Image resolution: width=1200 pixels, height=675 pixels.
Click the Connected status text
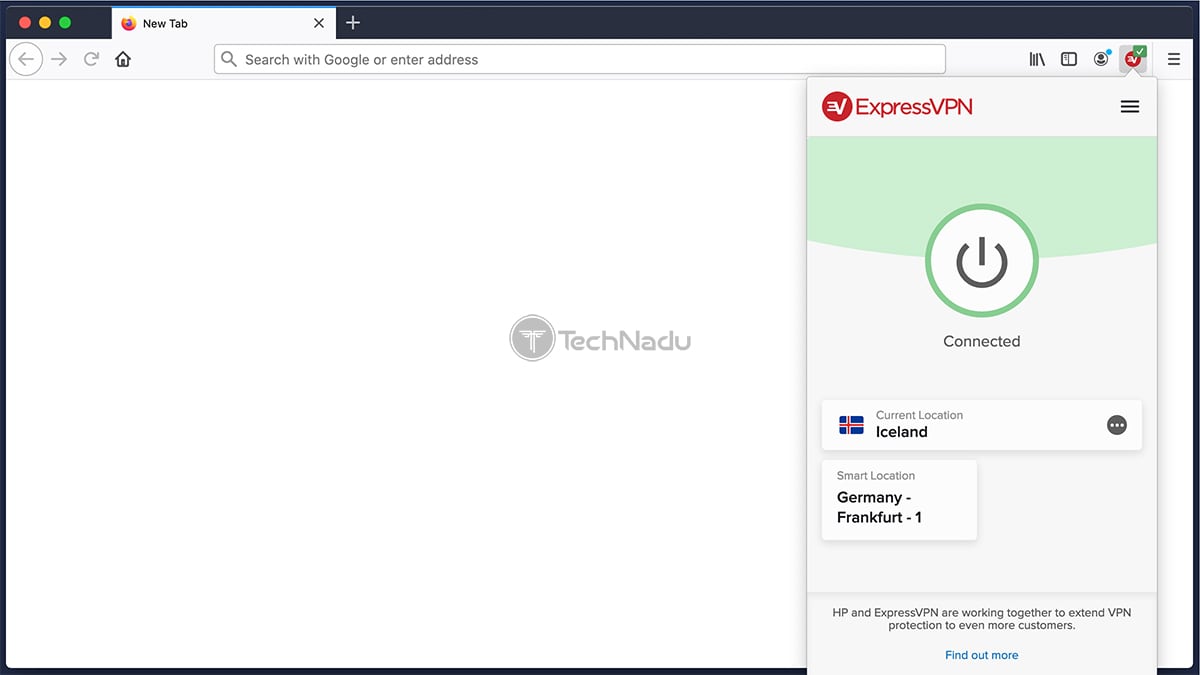click(x=982, y=341)
